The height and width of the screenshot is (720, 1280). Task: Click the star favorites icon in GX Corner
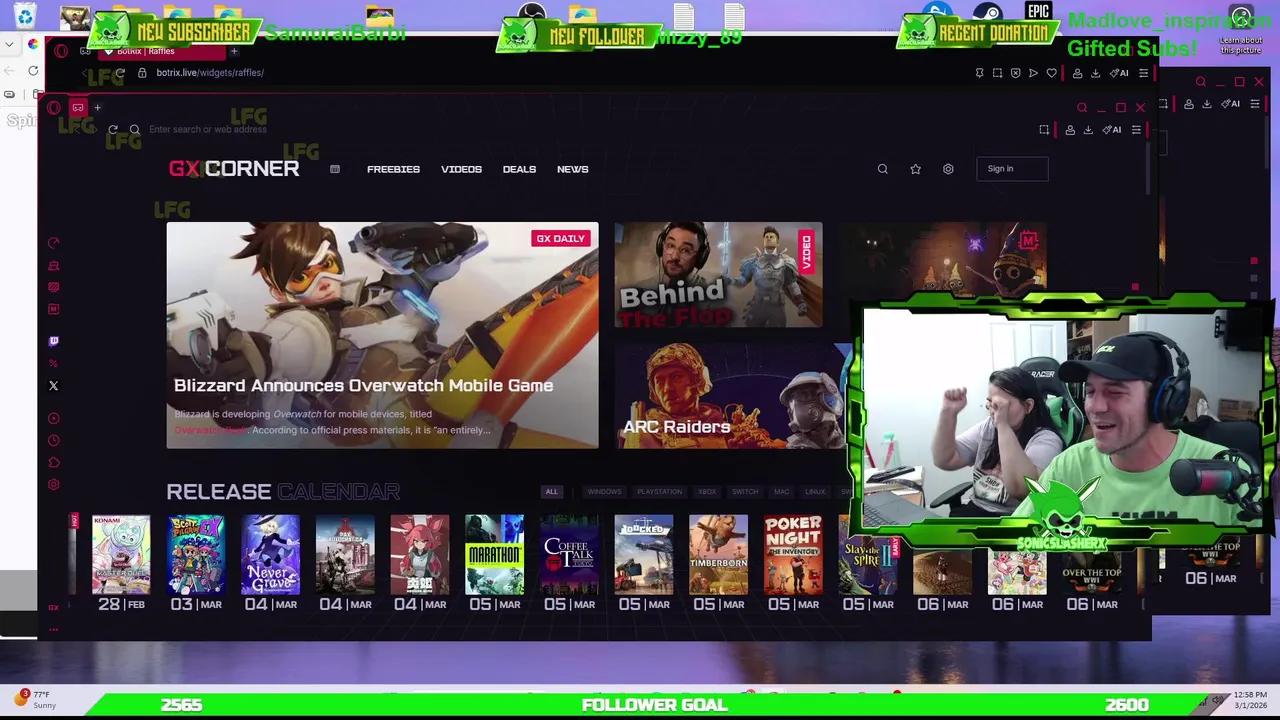coord(915,169)
